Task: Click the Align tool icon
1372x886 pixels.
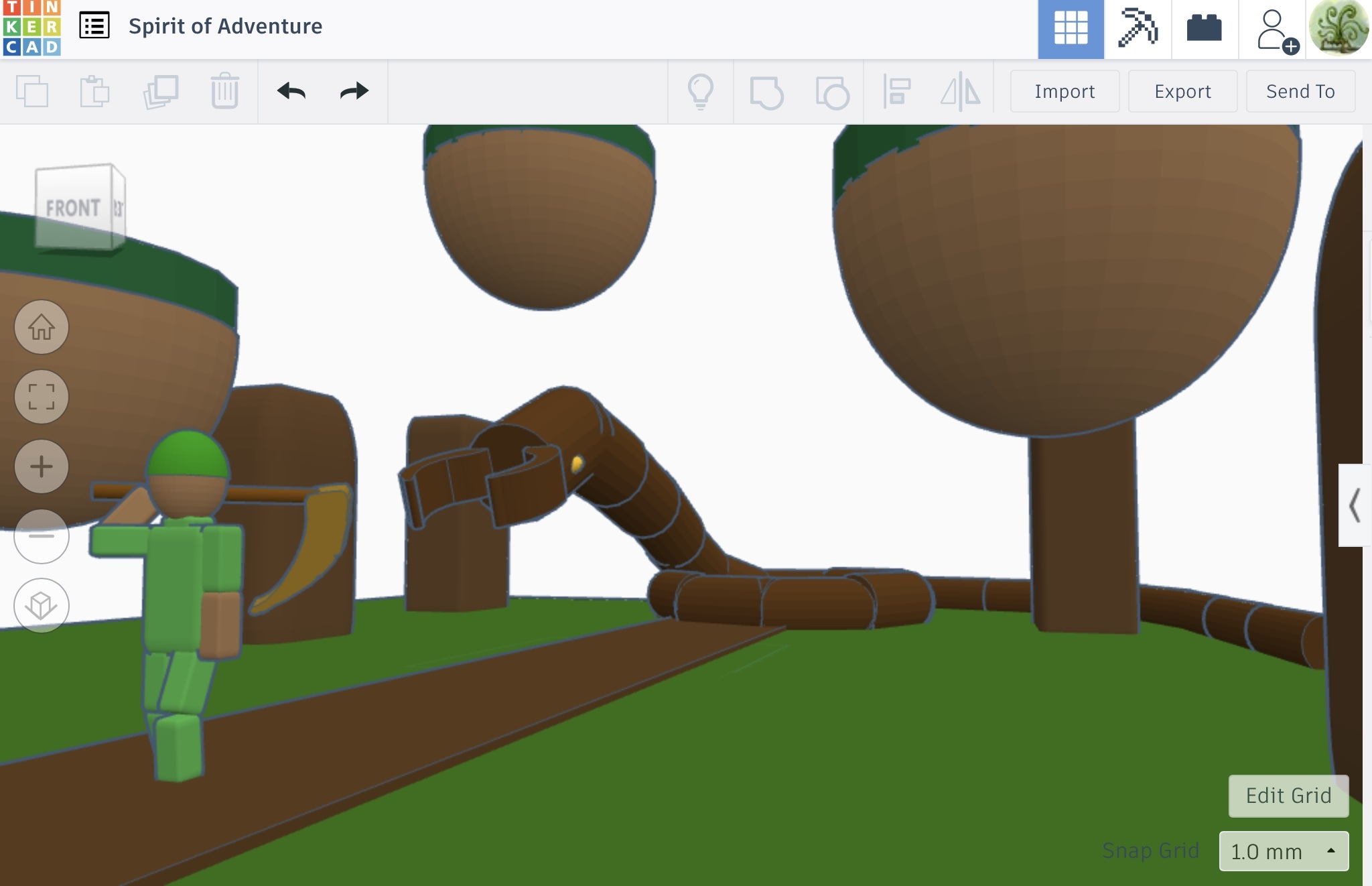Action: [897, 91]
